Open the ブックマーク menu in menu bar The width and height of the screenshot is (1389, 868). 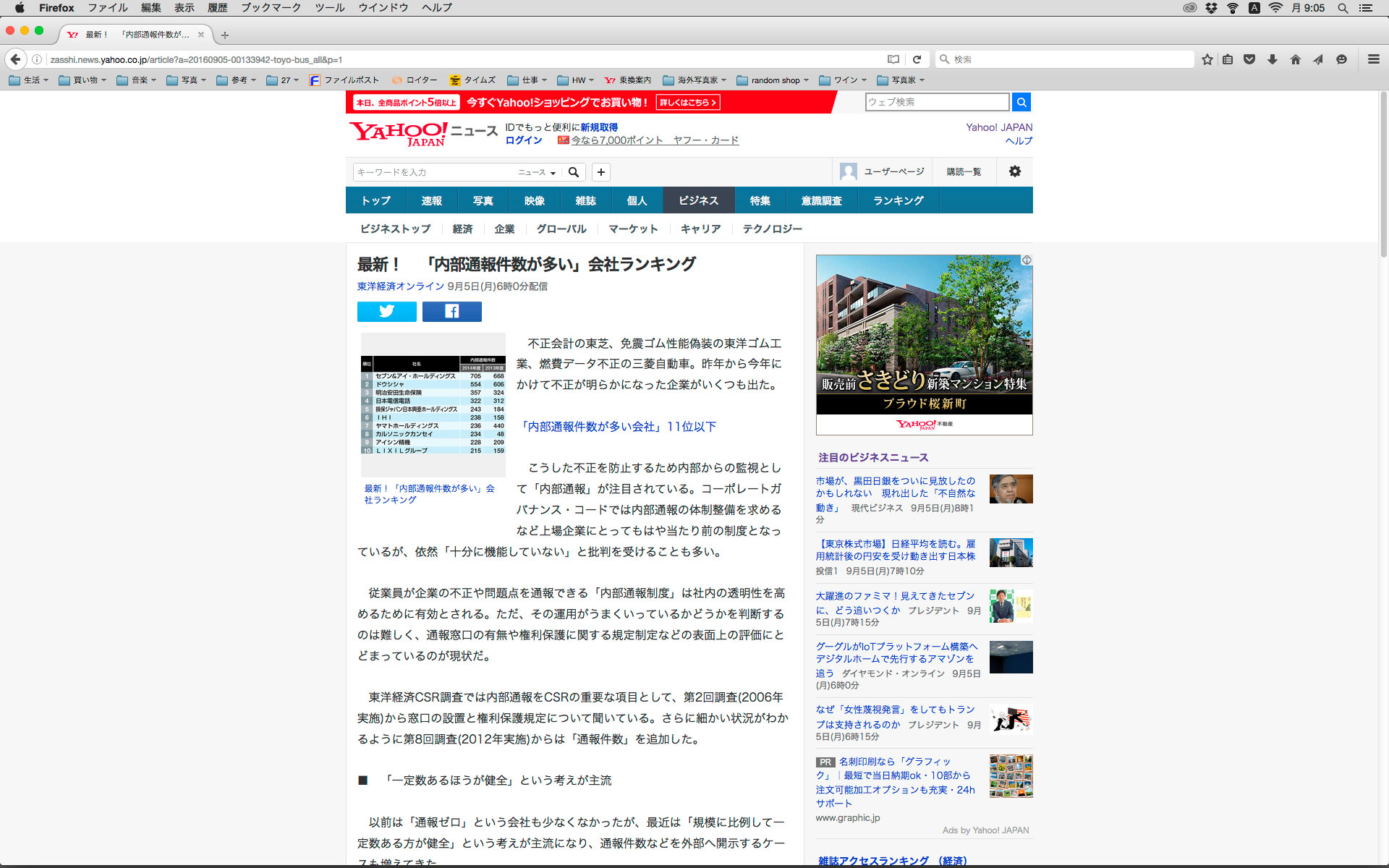(271, 8)
